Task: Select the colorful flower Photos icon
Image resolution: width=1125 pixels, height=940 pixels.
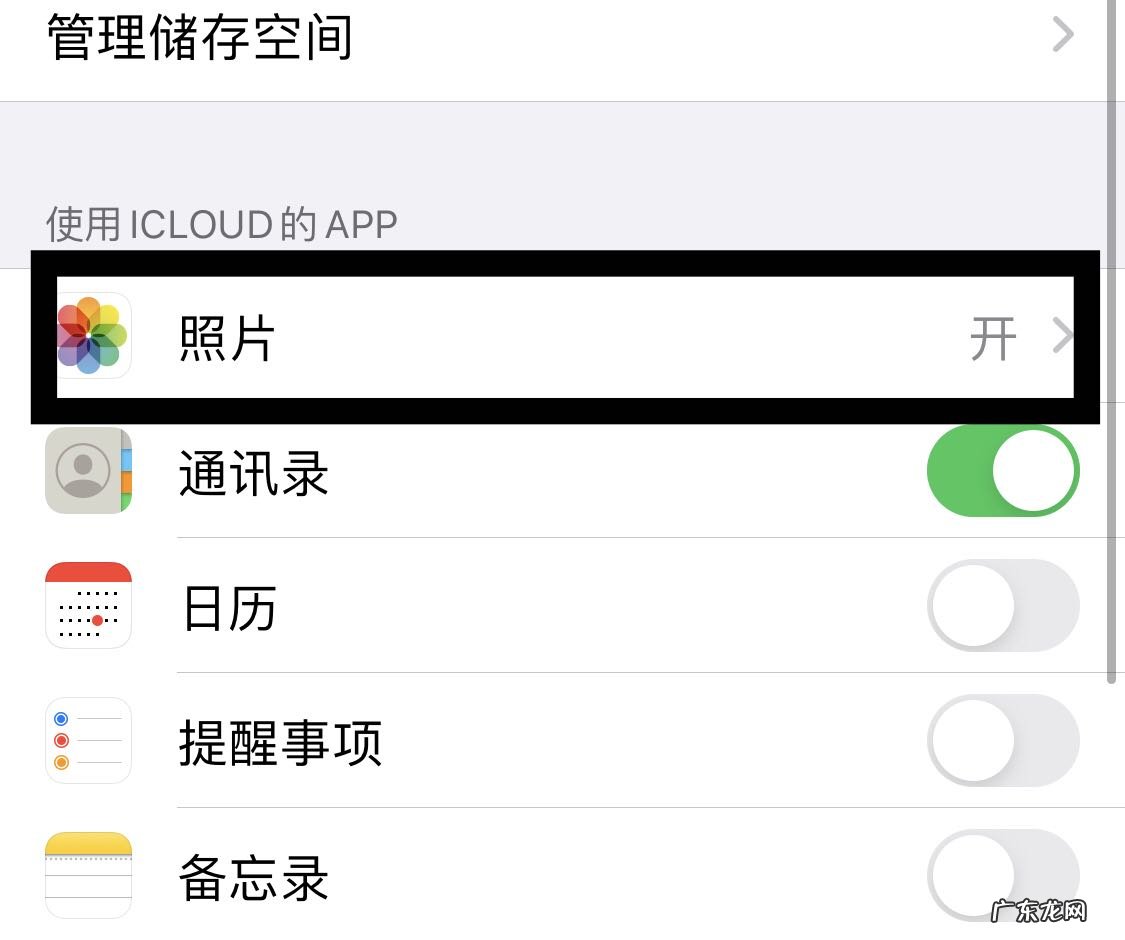Action: click(x=91, y=335)
